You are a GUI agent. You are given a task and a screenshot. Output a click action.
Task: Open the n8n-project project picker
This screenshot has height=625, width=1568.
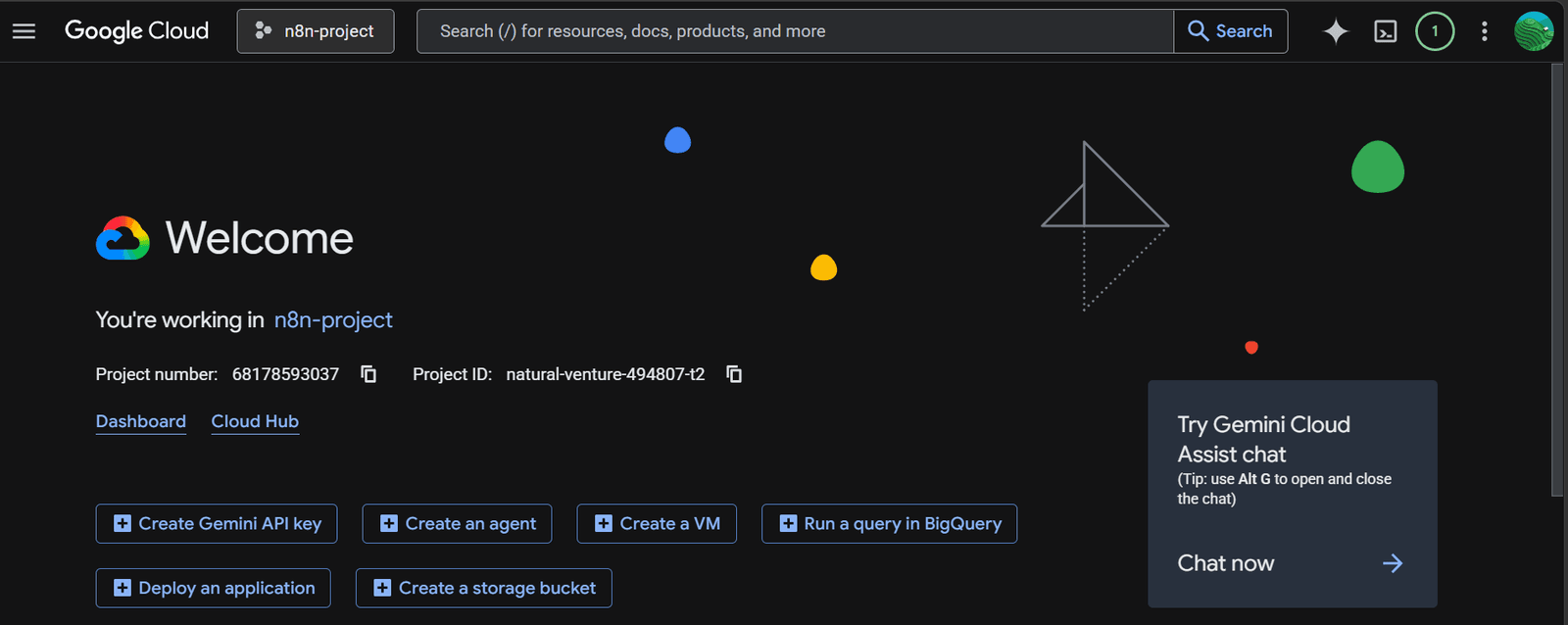click(316, 31)
